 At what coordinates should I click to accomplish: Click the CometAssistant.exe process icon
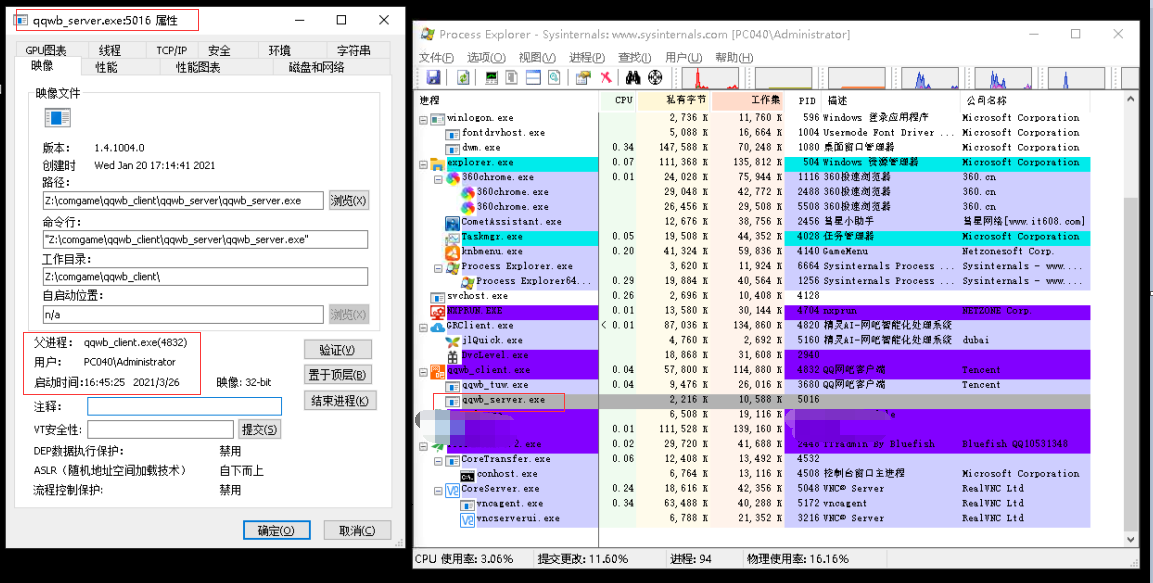point(453,222)
